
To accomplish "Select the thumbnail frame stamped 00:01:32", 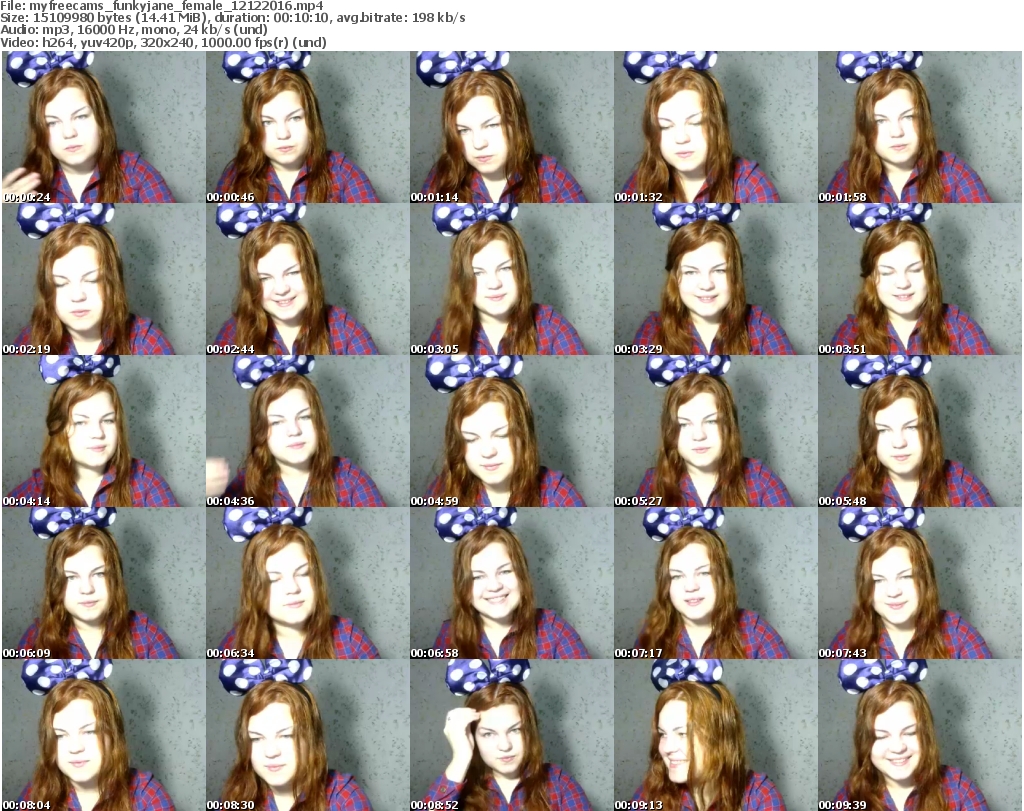I will point(715,127).
